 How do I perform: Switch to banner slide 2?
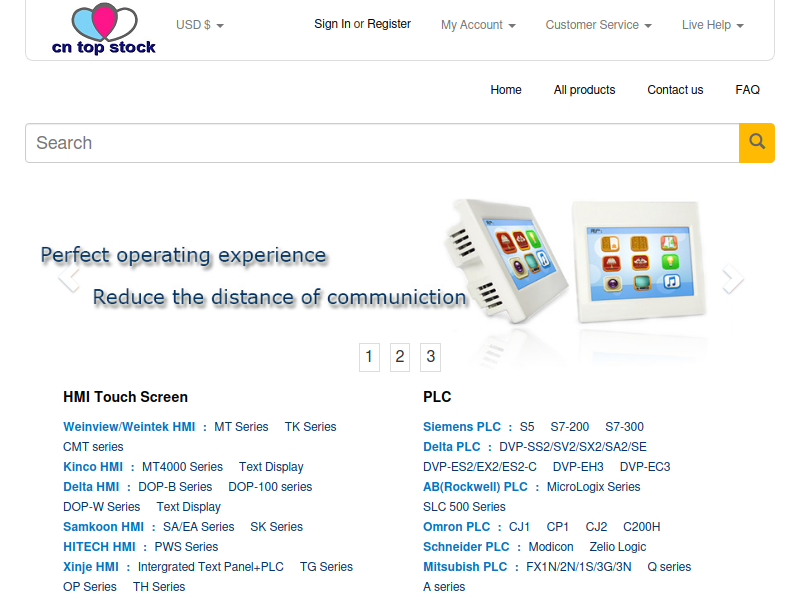(x=400, y=357)
